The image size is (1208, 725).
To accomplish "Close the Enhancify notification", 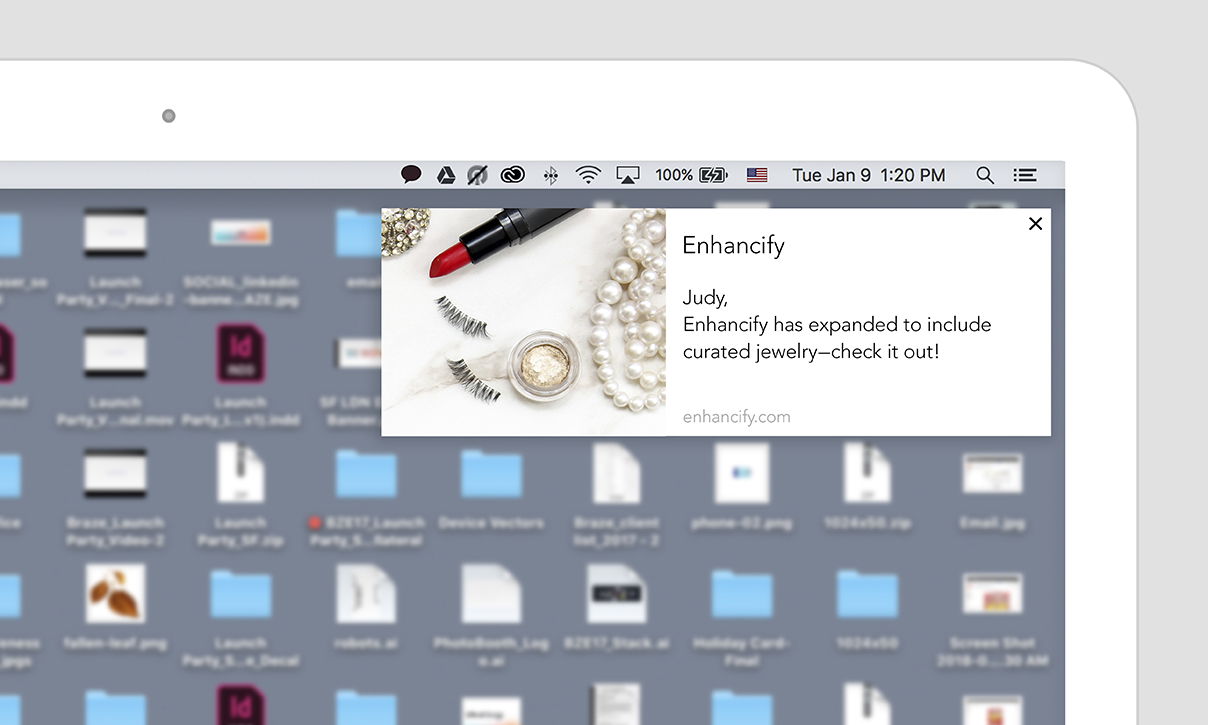I will (x=1035, y=224).
